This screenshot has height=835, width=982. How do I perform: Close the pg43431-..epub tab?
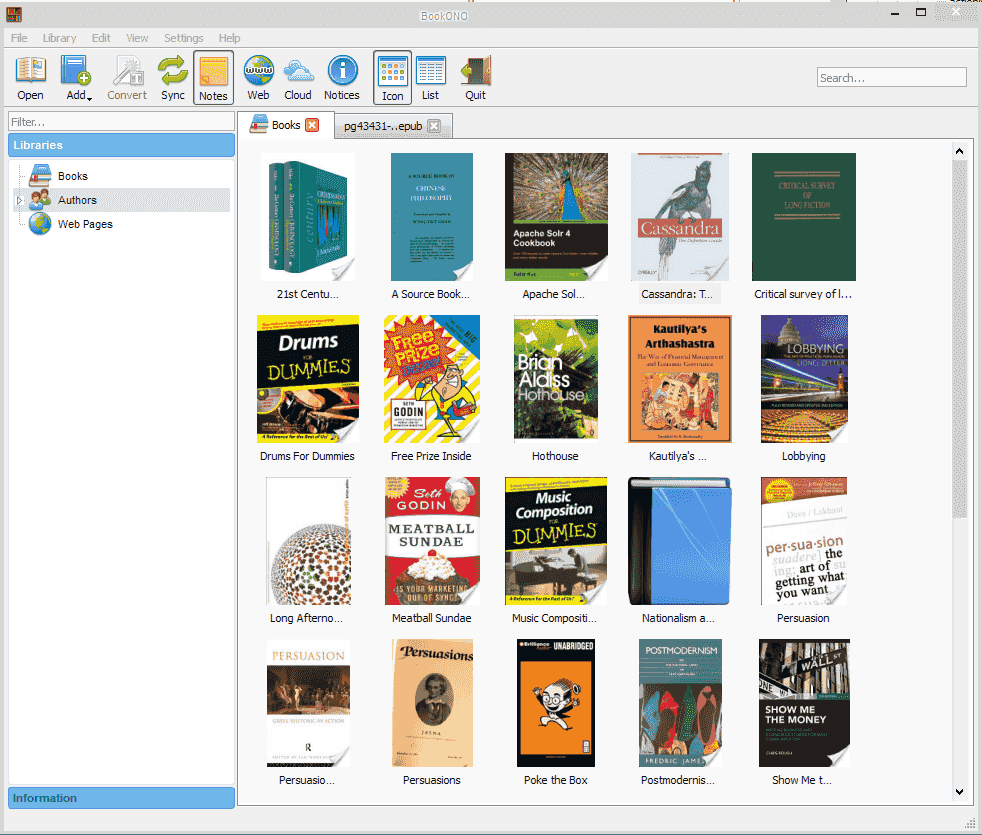434,126
